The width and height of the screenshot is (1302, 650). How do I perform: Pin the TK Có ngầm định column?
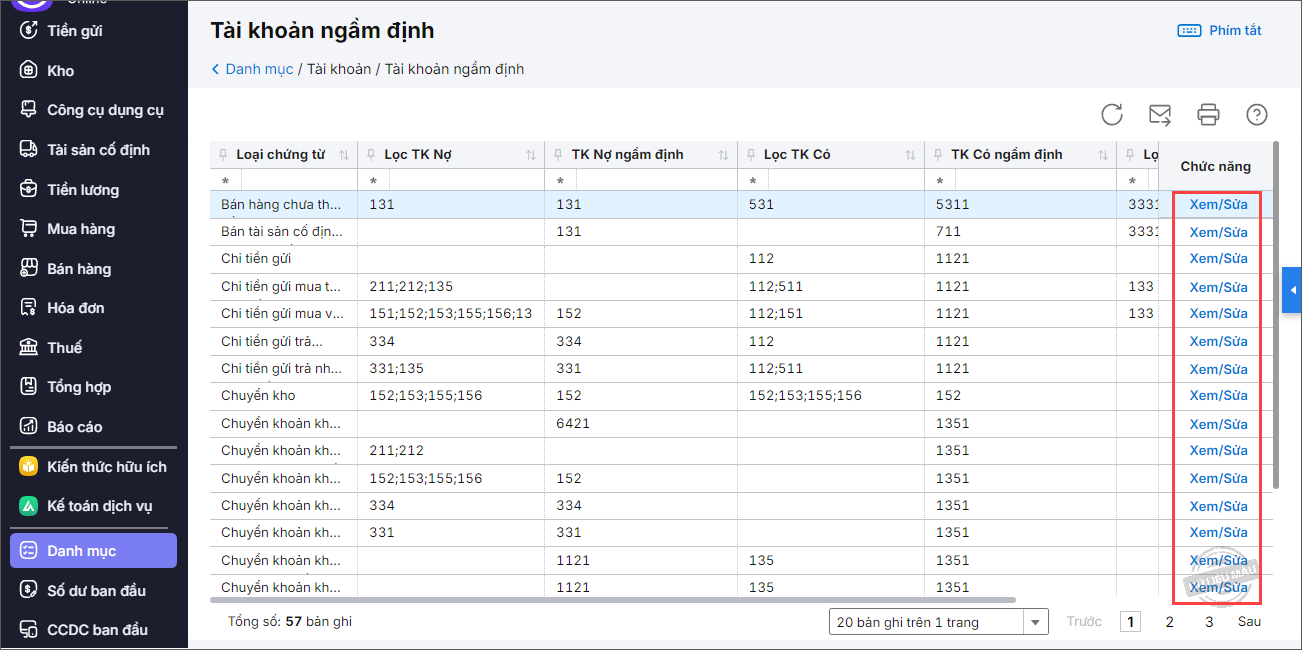tap(938, 155)
